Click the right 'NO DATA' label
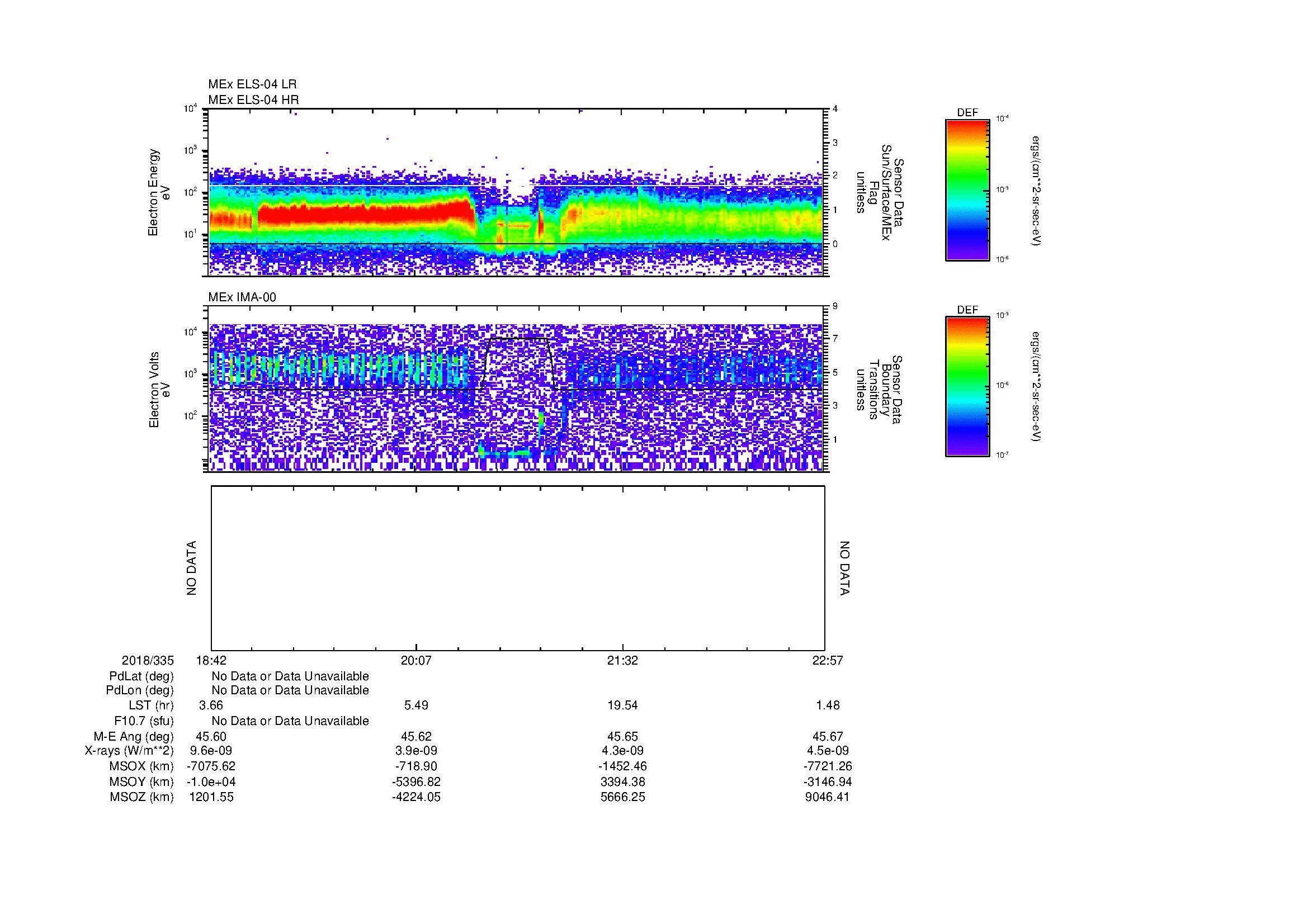The height and width of the screenshot is (924, 1308). (844, 568)
